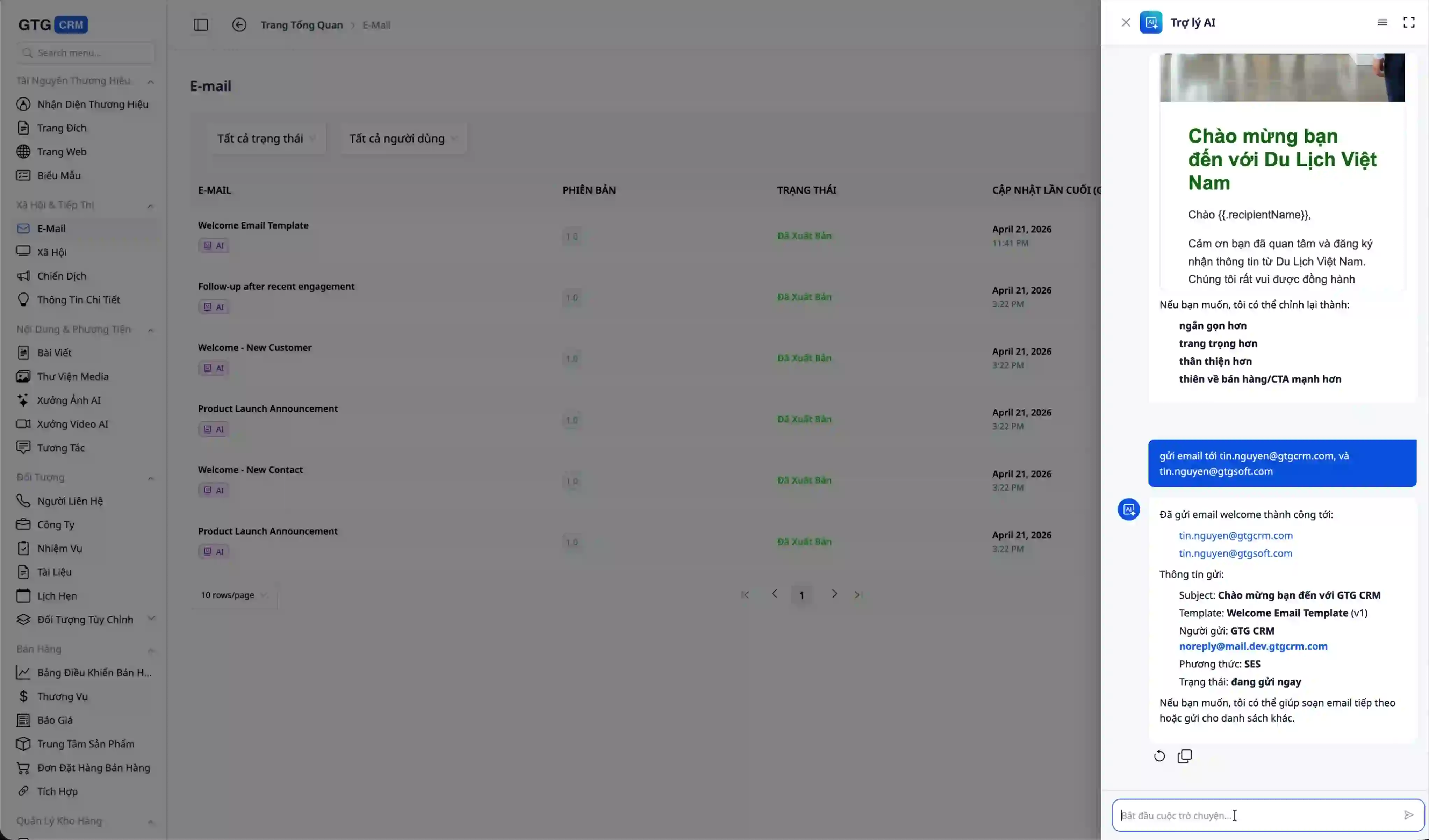Copy the AI response with copy icon
Screen dimensions: 1429x840
[1185, 756]
